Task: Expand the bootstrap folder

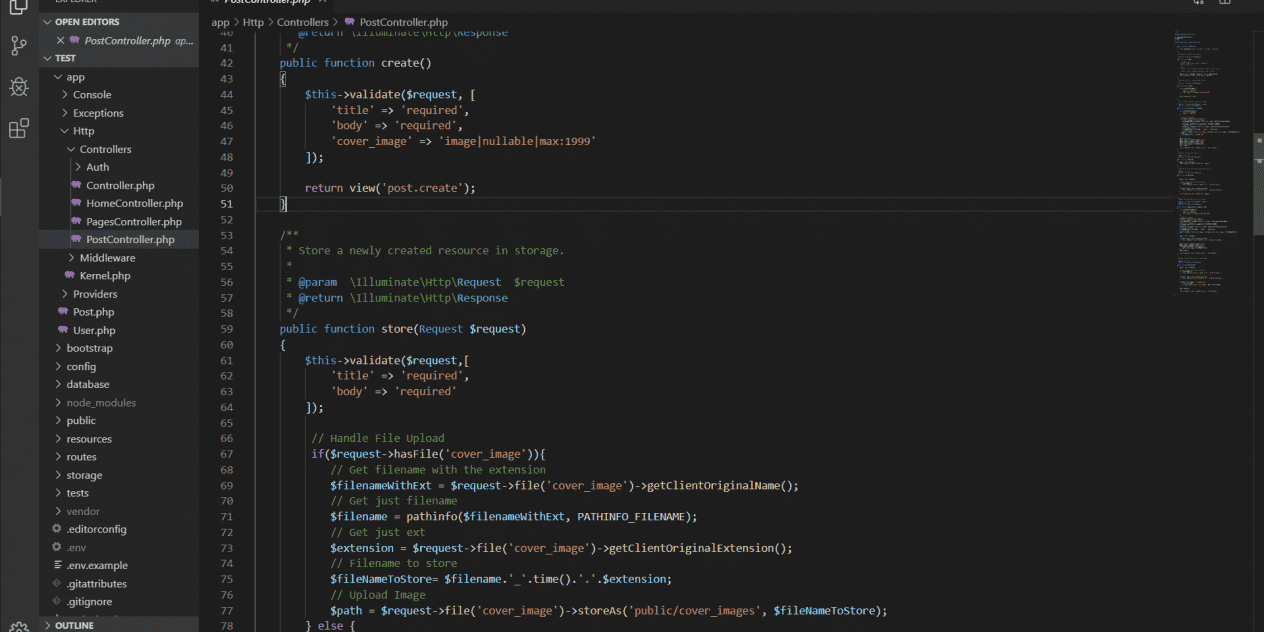Action: (x=58, y=348)
